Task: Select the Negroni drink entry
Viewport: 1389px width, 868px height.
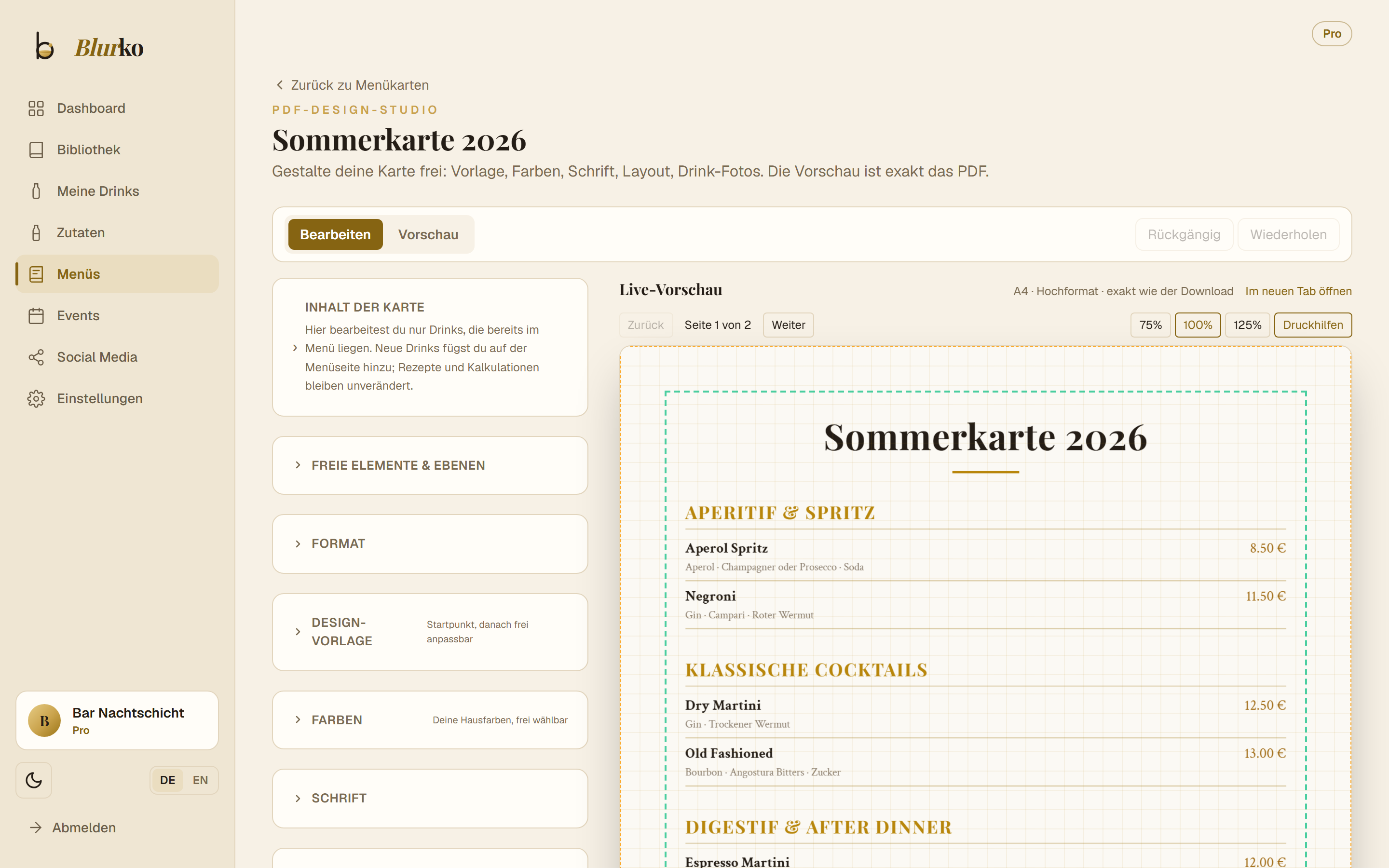Action: [985, 604]
